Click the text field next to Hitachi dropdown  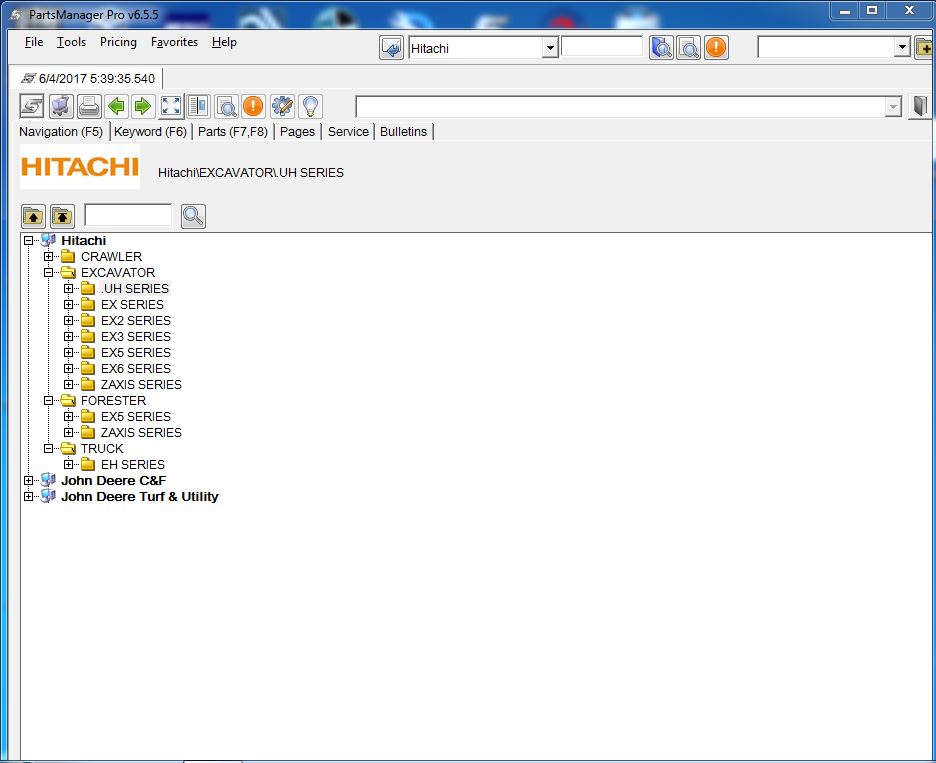tap(602, 47)
